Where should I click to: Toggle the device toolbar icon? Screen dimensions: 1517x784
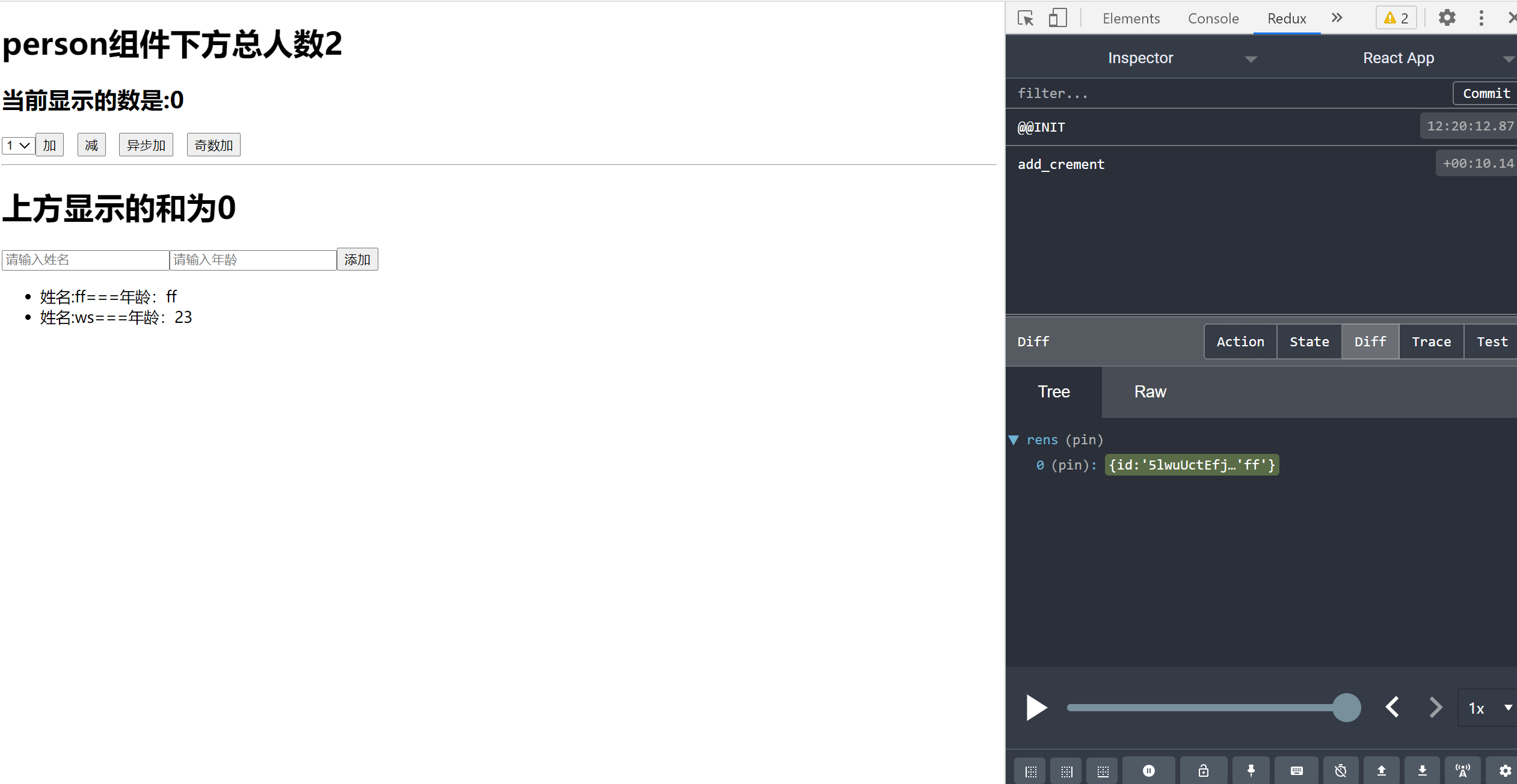[1057, 18]
